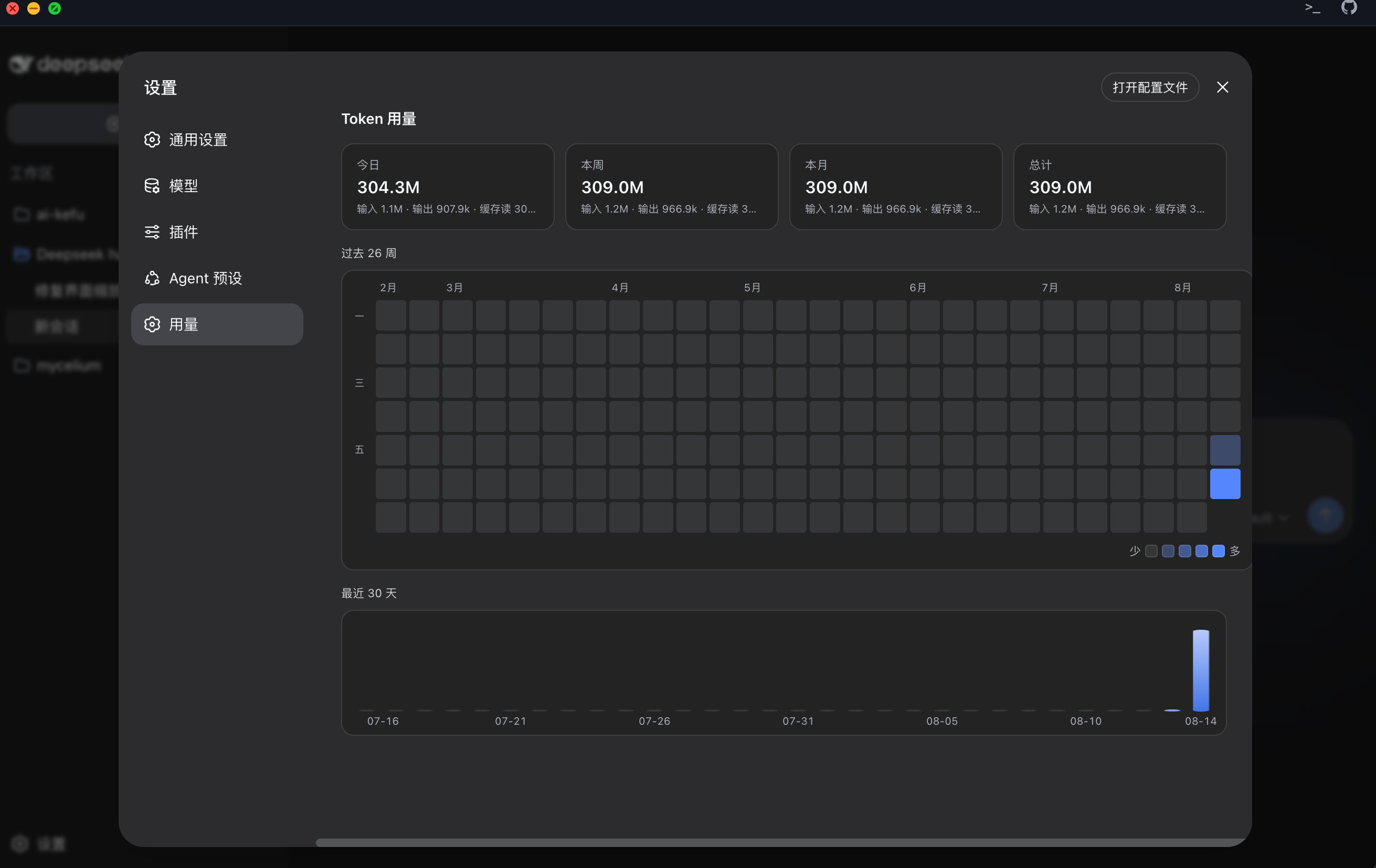Screen dimensions: 1376x868
Task: Click the gear icon beside 用量
Action: point(152,324)
